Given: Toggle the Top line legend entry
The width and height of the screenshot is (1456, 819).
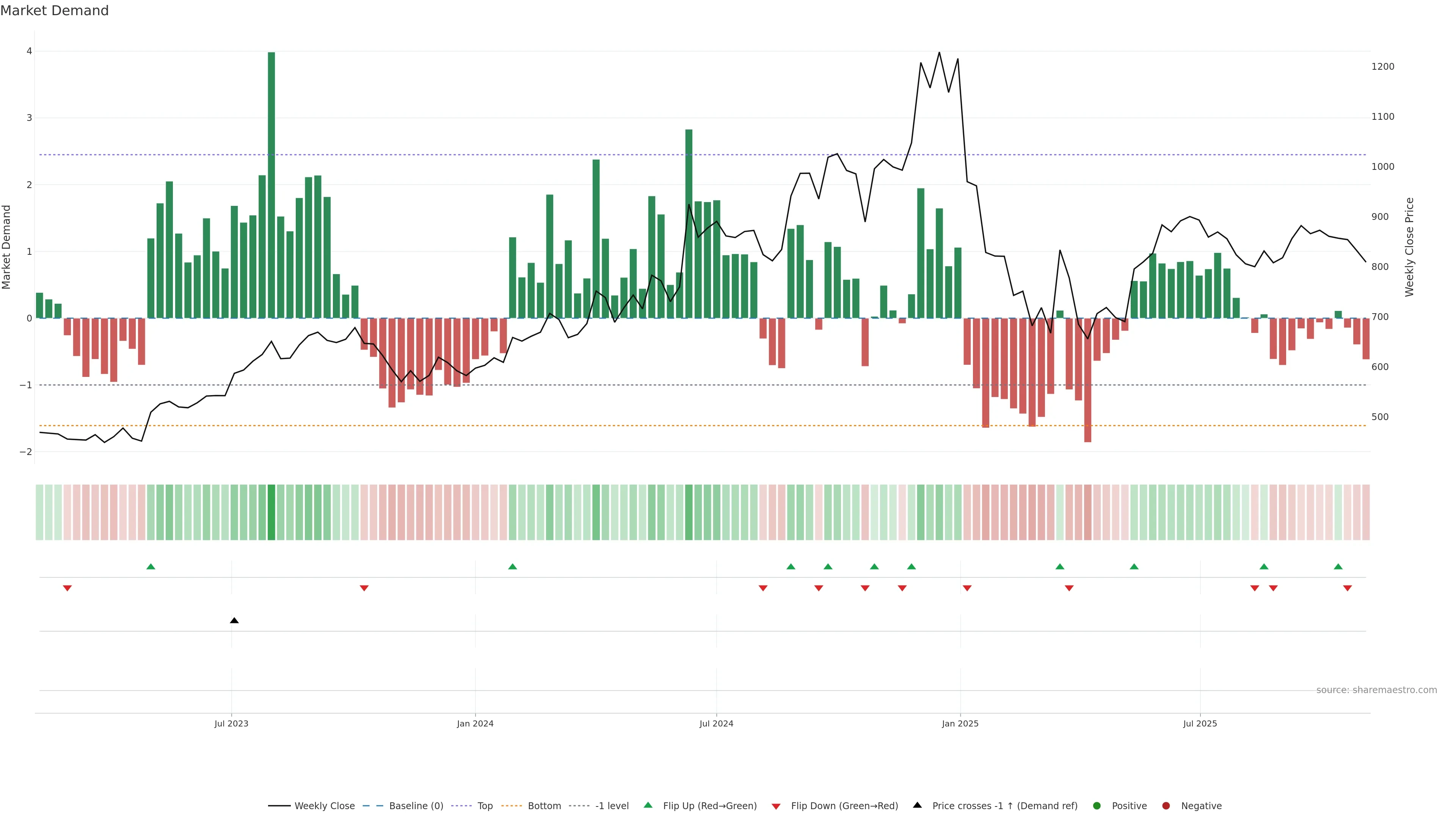Looking at the screenshot, I should 485,806.
